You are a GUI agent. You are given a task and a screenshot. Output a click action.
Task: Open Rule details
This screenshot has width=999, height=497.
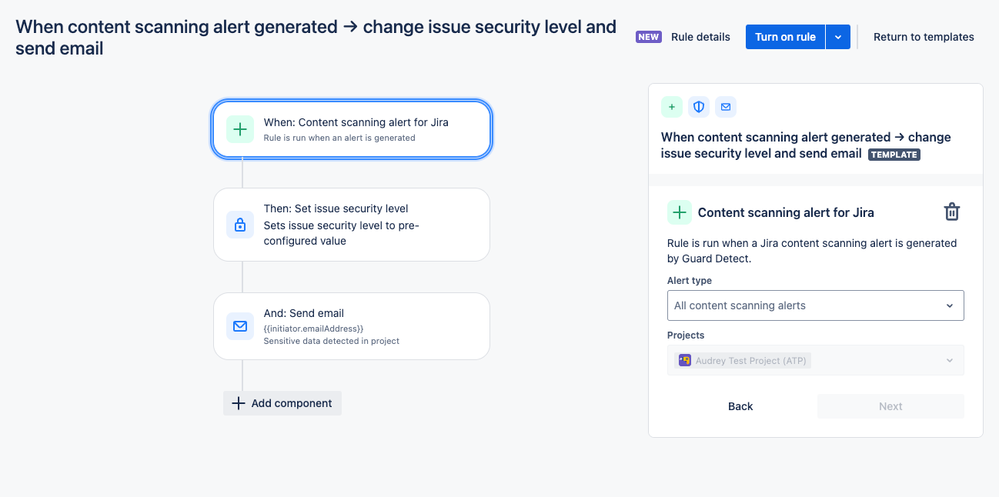tap(700, 37)
